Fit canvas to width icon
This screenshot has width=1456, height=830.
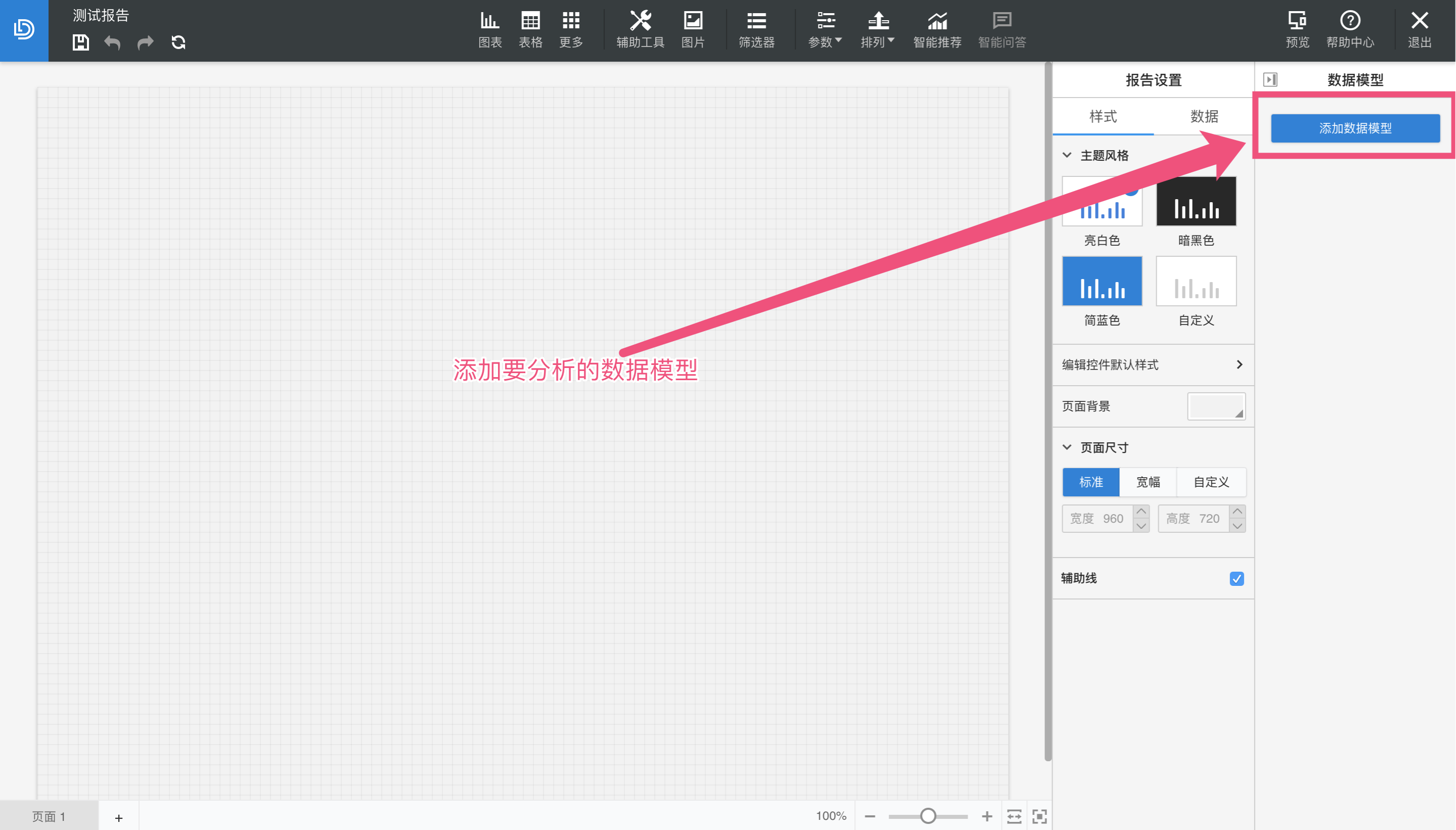click(1014, 817)
